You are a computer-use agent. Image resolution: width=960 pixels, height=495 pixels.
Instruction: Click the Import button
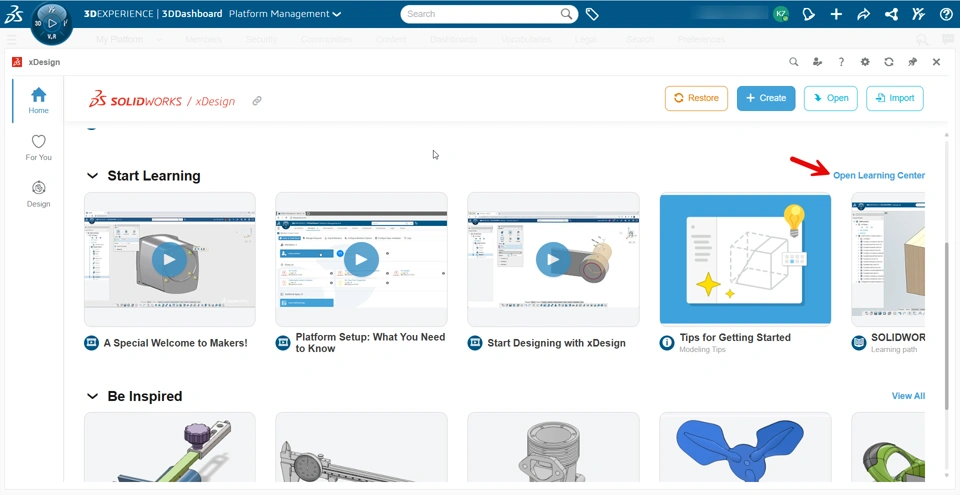click(894, 98)
